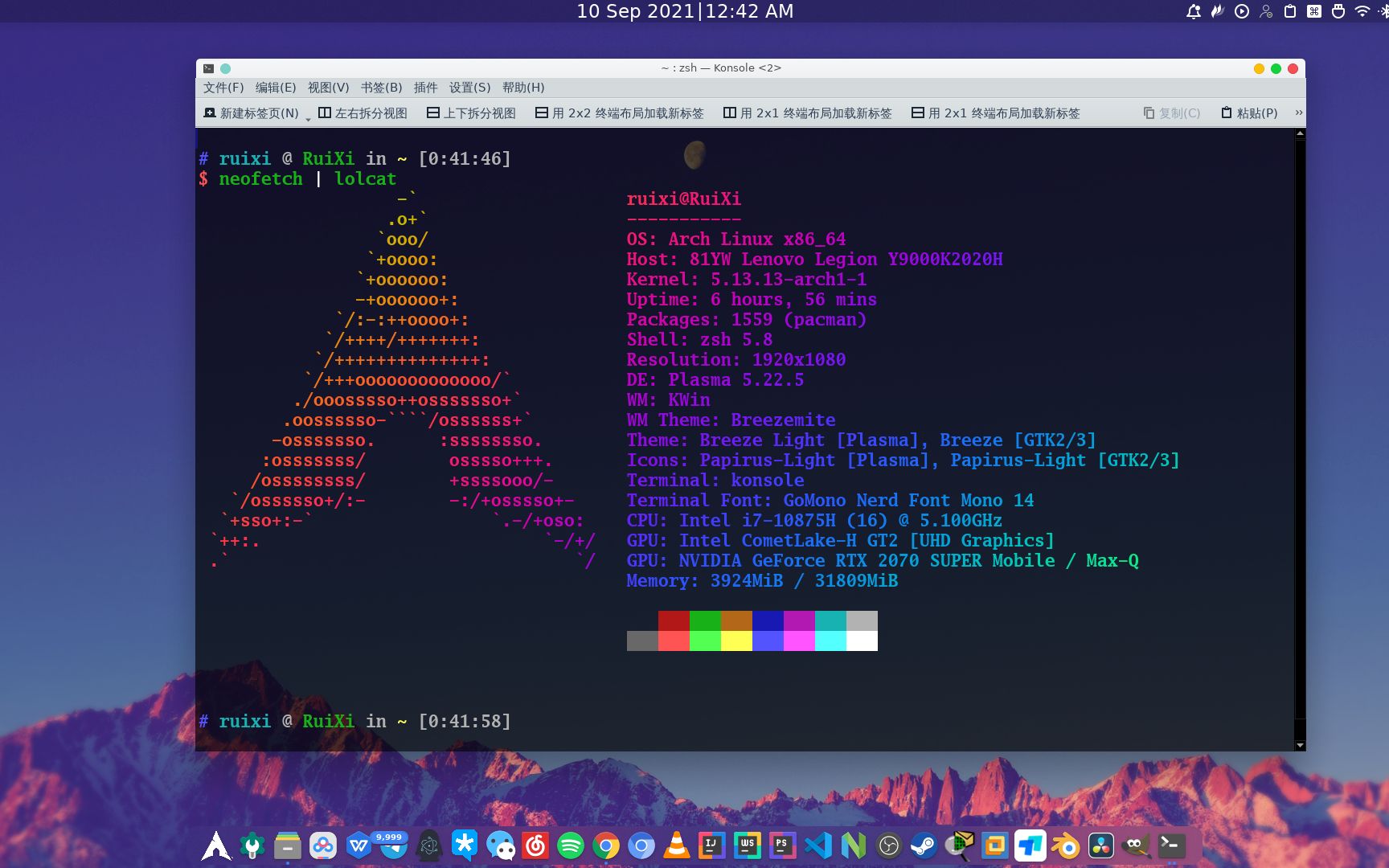Click the 'neofetch | lolcat' command text
1389x868 pixels.
click(307, 178)
